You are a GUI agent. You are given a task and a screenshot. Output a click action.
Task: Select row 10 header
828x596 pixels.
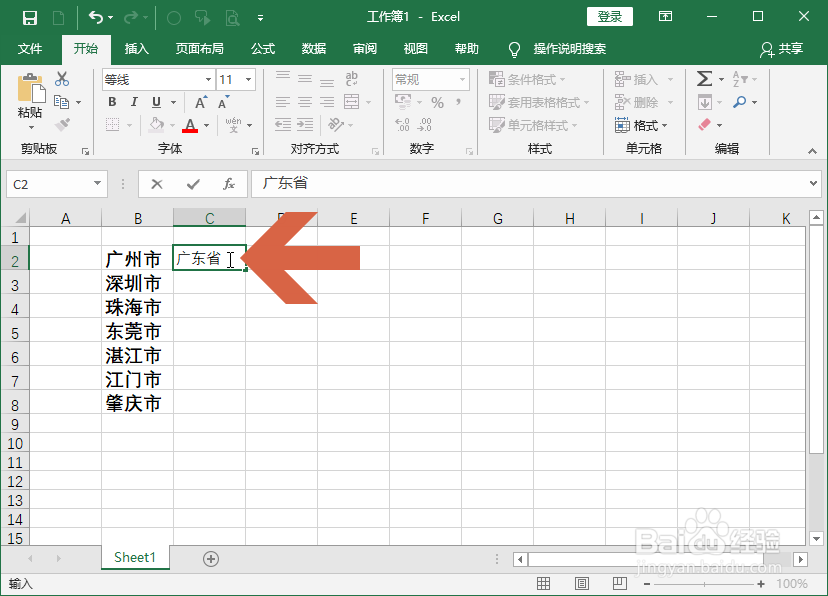pos(15,443)
